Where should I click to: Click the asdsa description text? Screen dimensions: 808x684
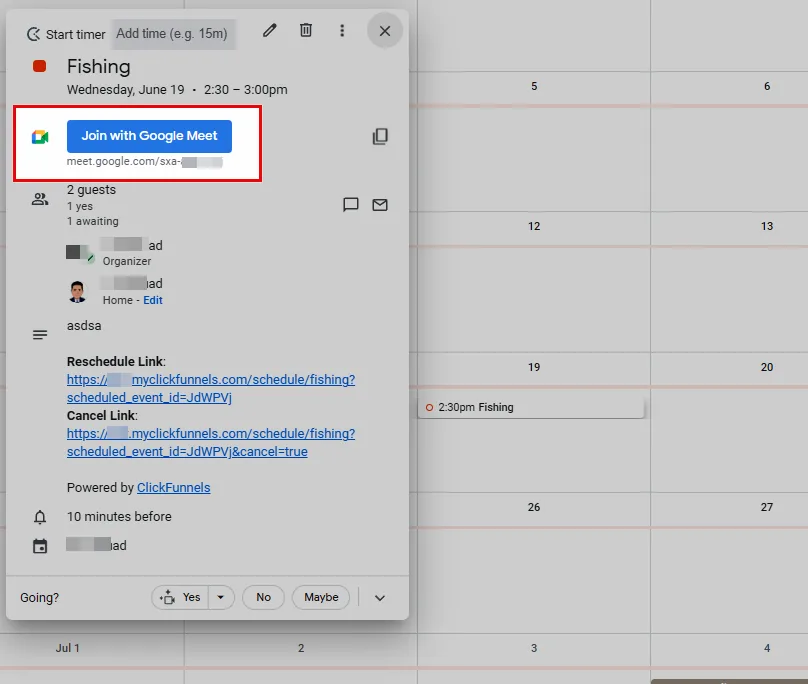pyautogui.click(x=84, y=326)
